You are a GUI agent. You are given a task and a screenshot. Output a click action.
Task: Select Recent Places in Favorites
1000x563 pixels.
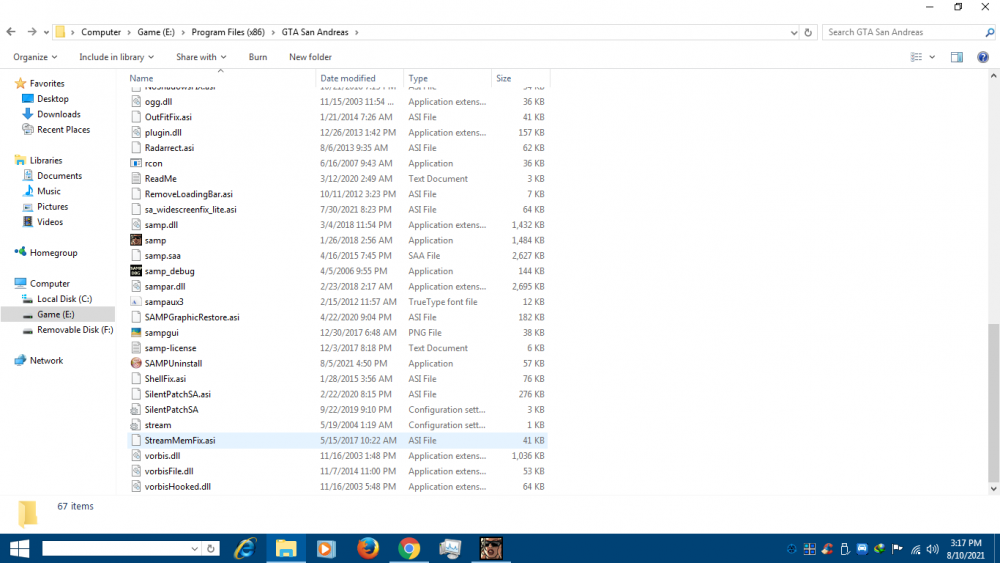pos(63,129)
